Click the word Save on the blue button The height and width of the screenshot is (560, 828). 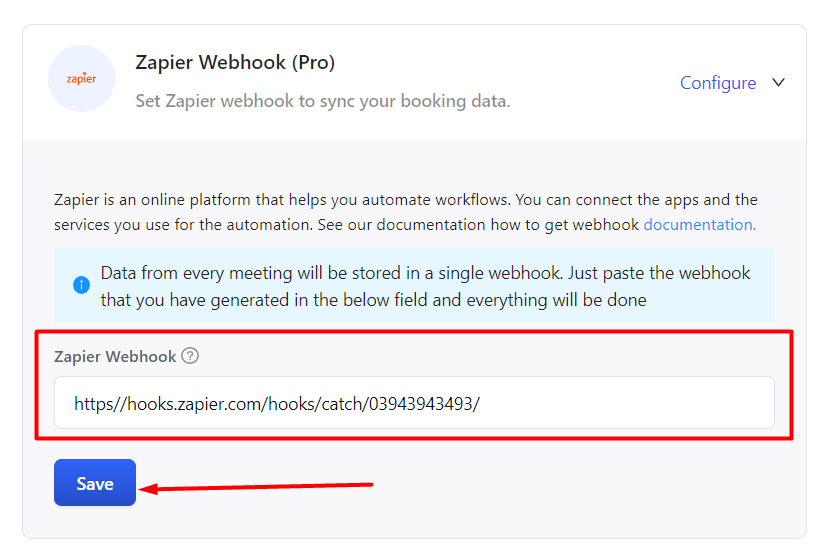(95, 483)
